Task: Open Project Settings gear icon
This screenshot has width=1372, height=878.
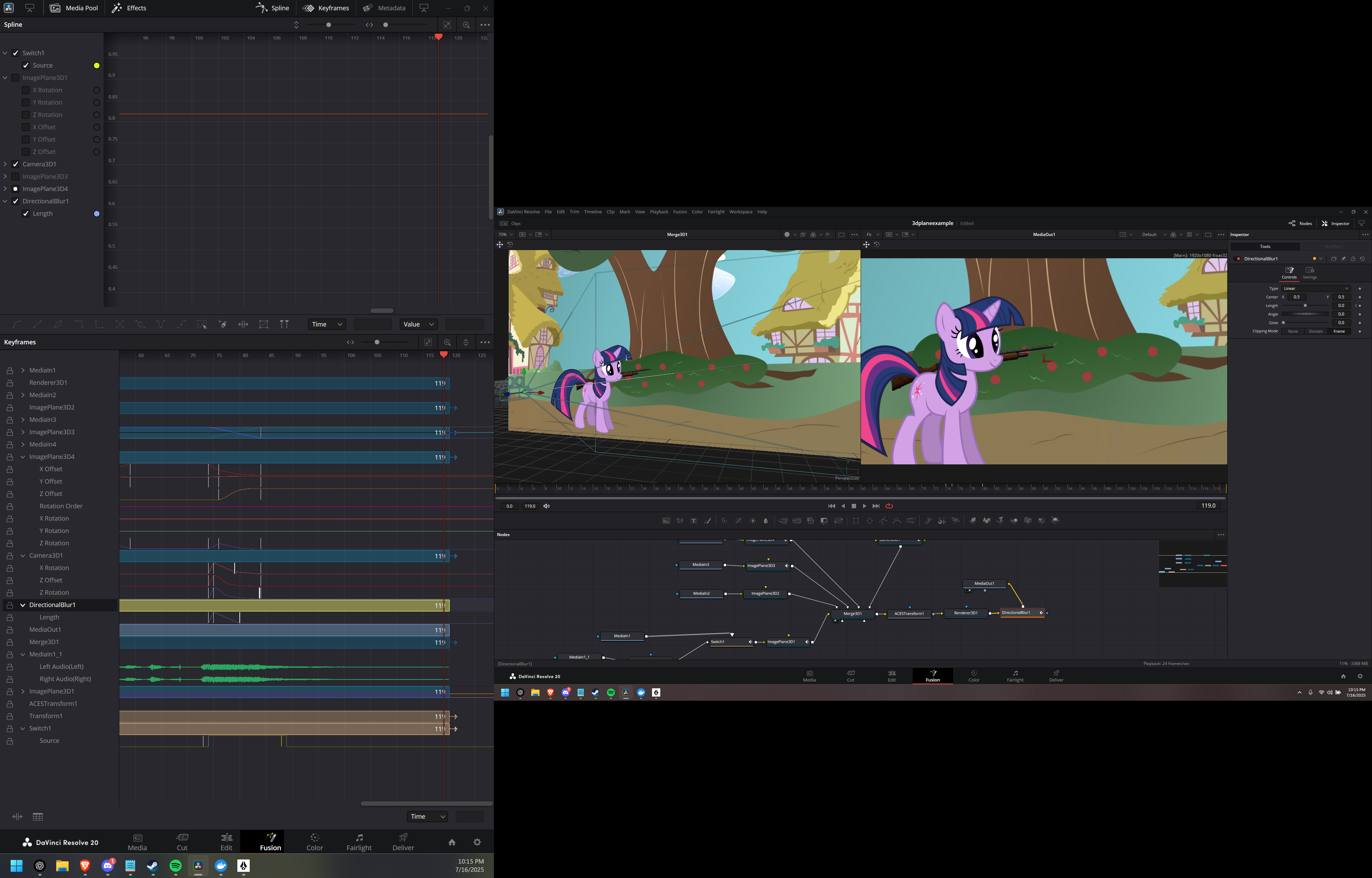Action: [x=477, y=842]
